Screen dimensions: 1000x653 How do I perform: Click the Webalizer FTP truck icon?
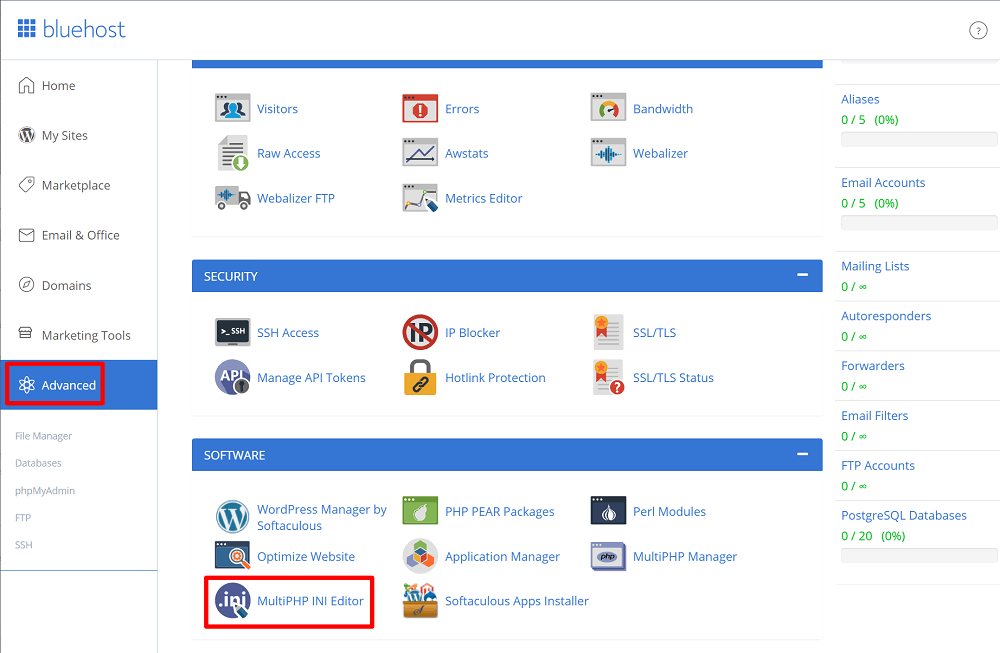coord(232,198)
